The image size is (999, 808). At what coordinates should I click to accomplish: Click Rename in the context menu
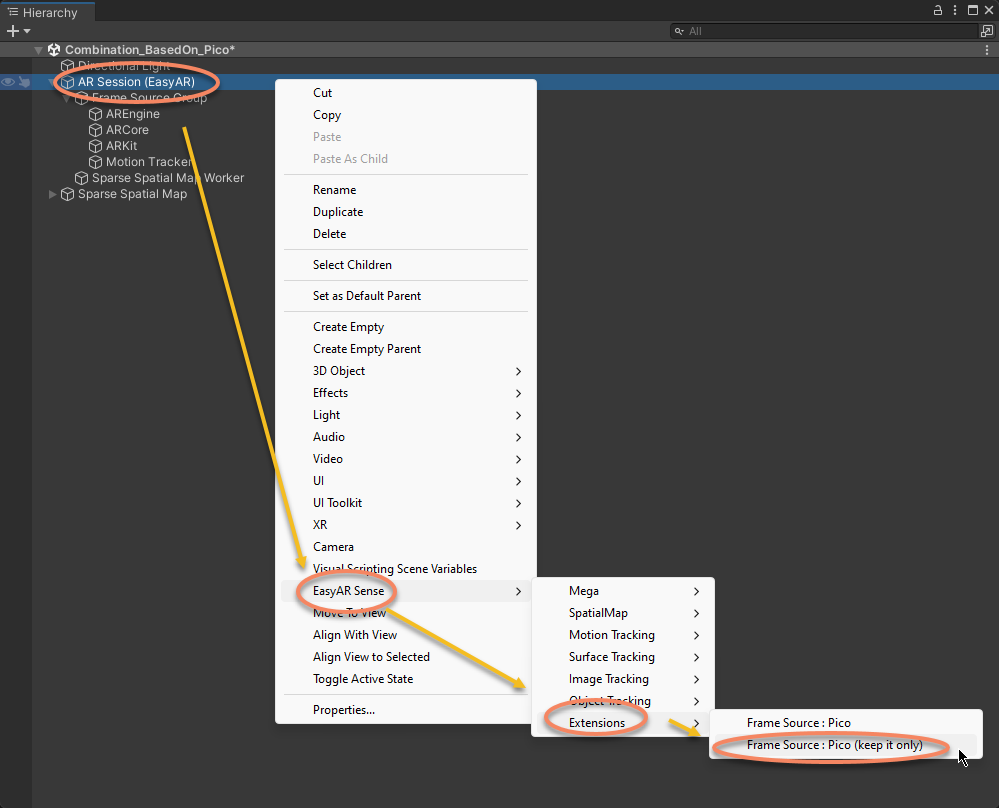(x=333, y=189)
